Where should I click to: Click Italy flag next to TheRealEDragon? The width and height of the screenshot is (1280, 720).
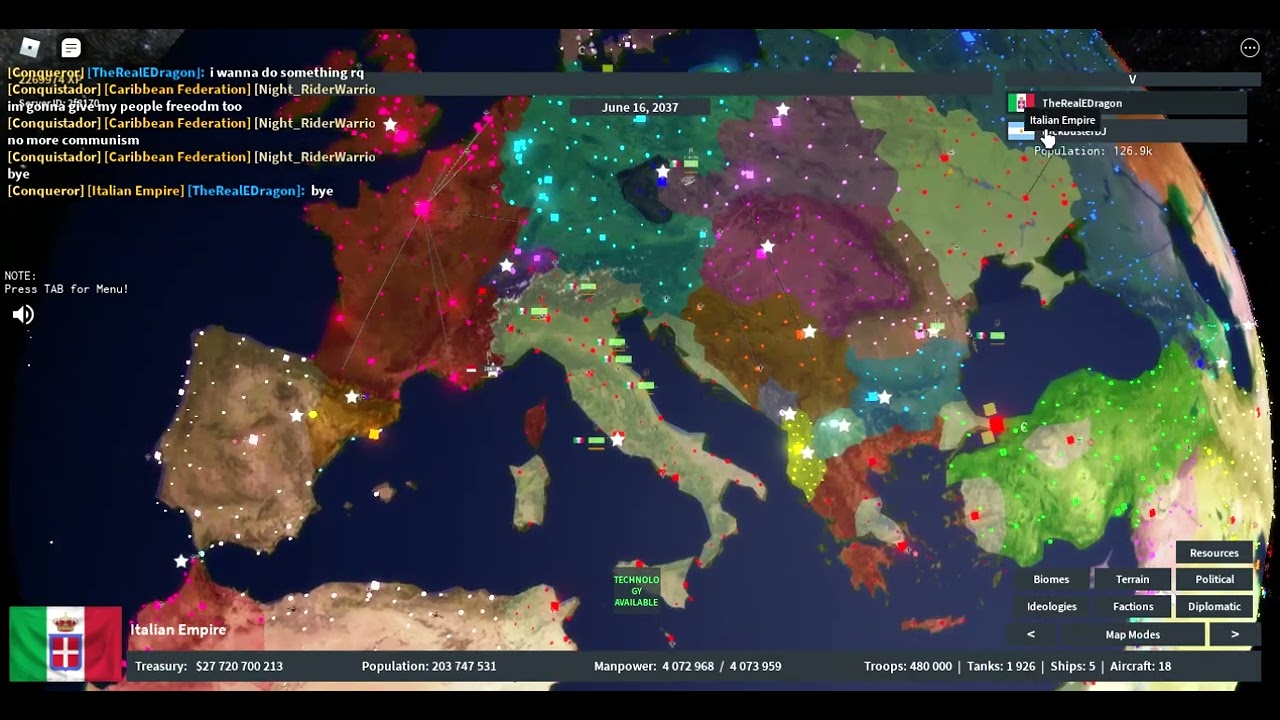(x=1021, y=103)
